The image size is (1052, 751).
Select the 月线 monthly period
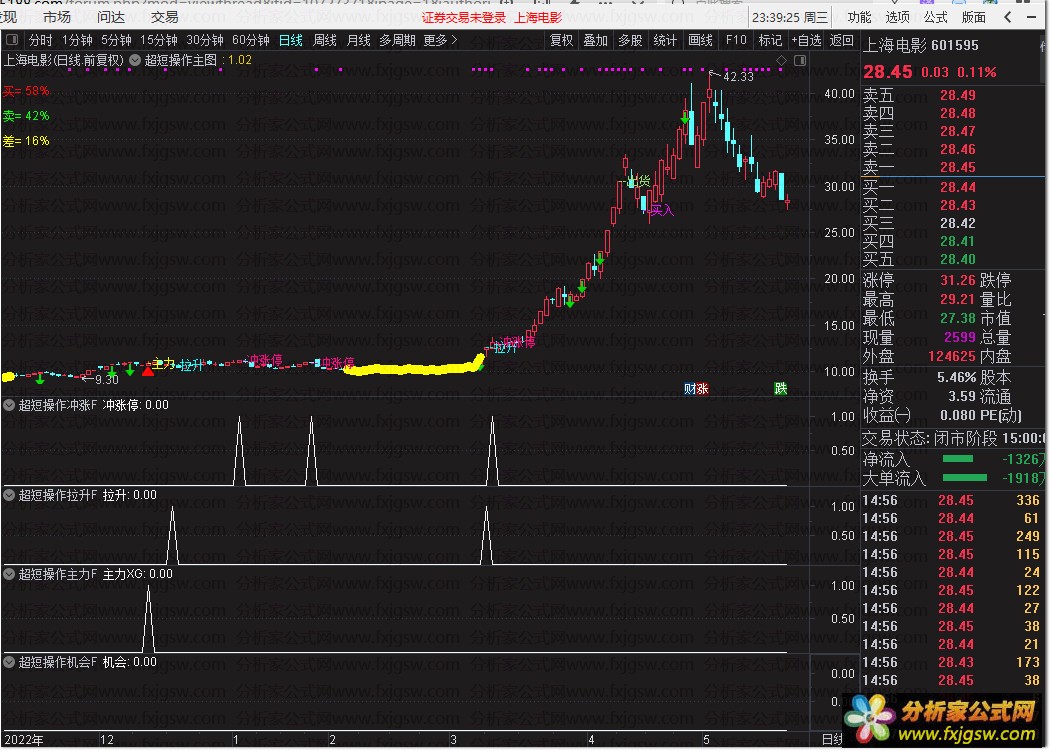coord(358,40)
